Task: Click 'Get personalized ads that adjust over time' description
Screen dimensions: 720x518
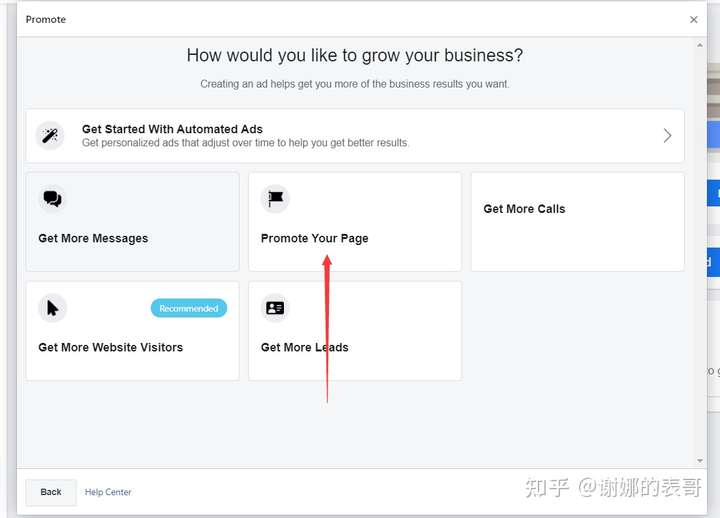Action: point(246,143)
